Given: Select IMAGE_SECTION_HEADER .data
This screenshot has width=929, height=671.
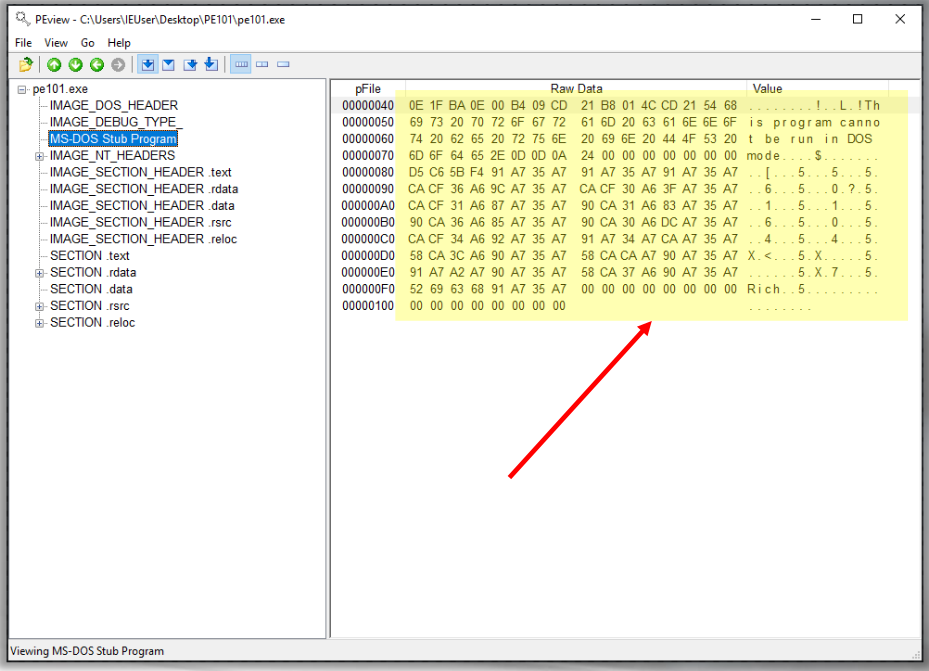Looking at the screenshot, I should 142,206.
